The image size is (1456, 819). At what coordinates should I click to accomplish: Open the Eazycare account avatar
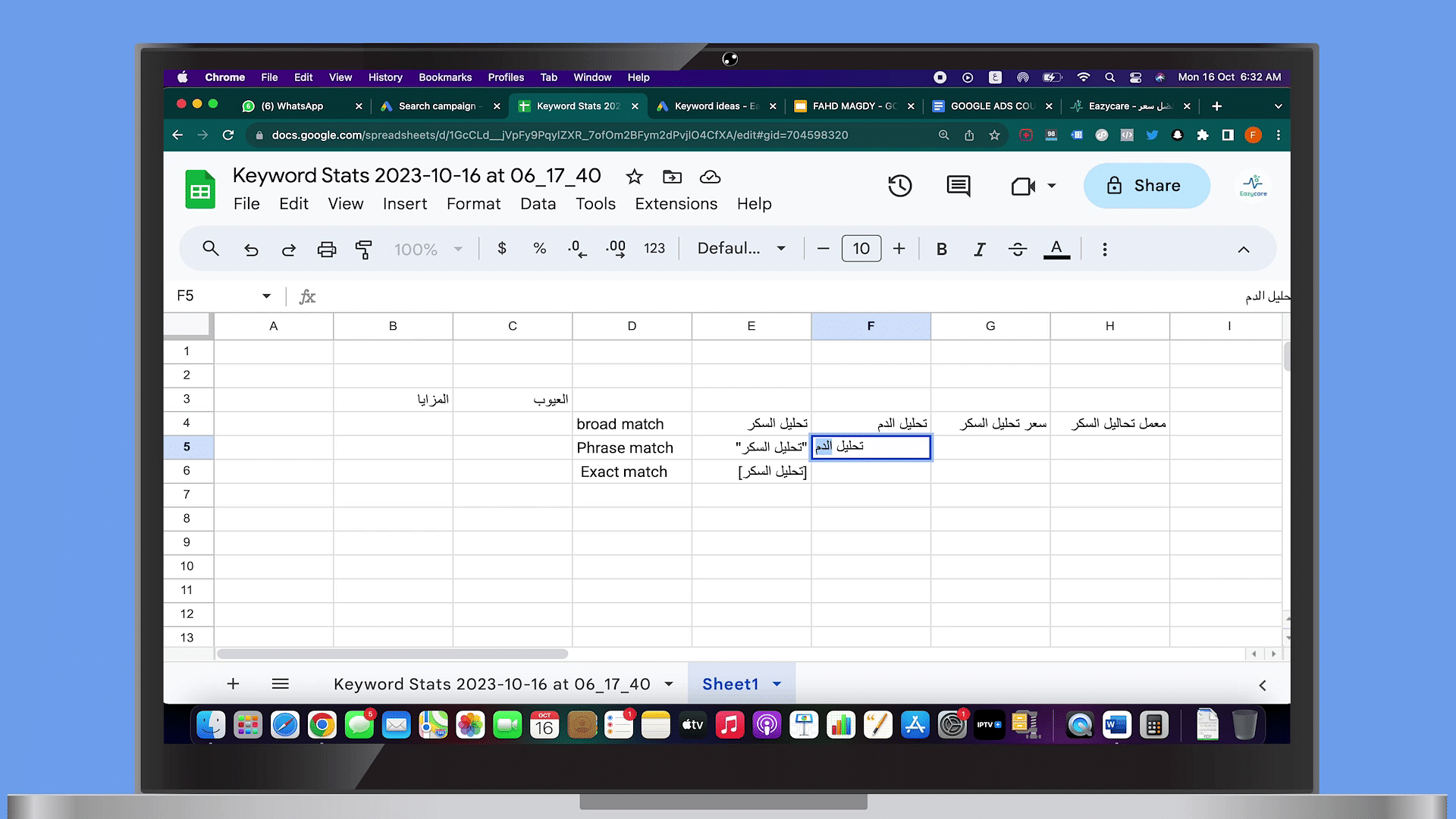click(1253, 186)
